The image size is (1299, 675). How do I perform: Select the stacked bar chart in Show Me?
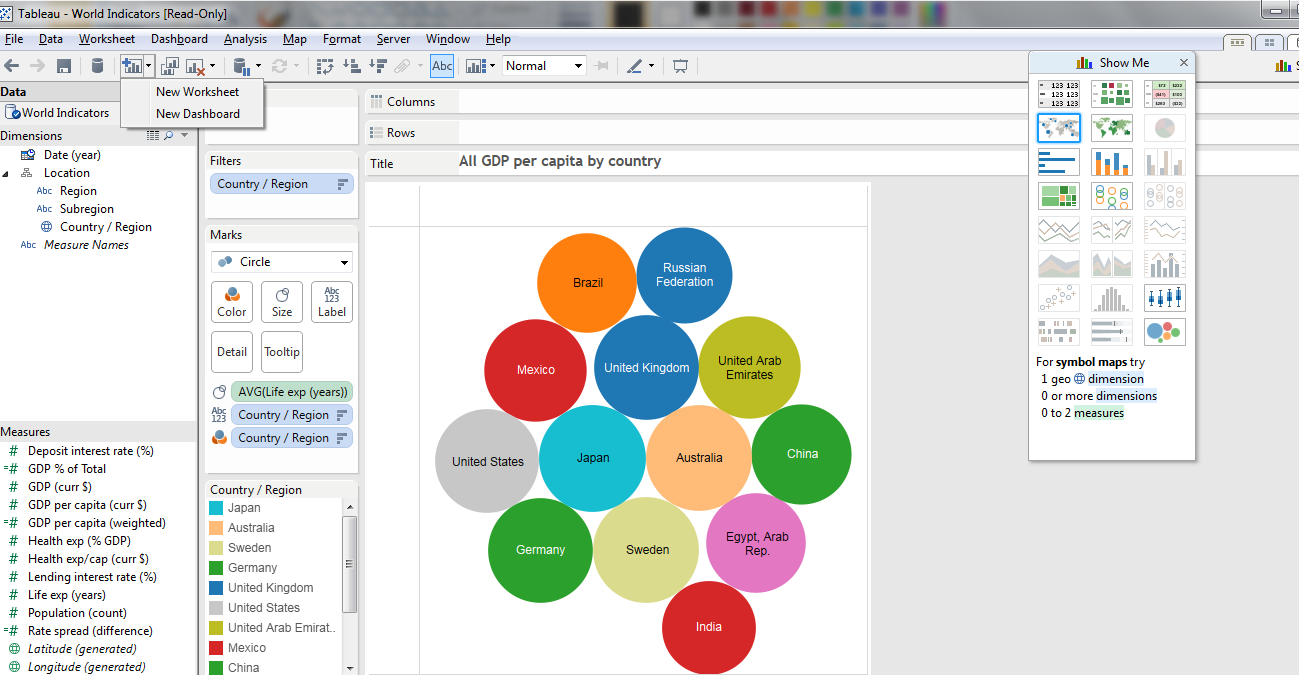[x=1111, y=162]
